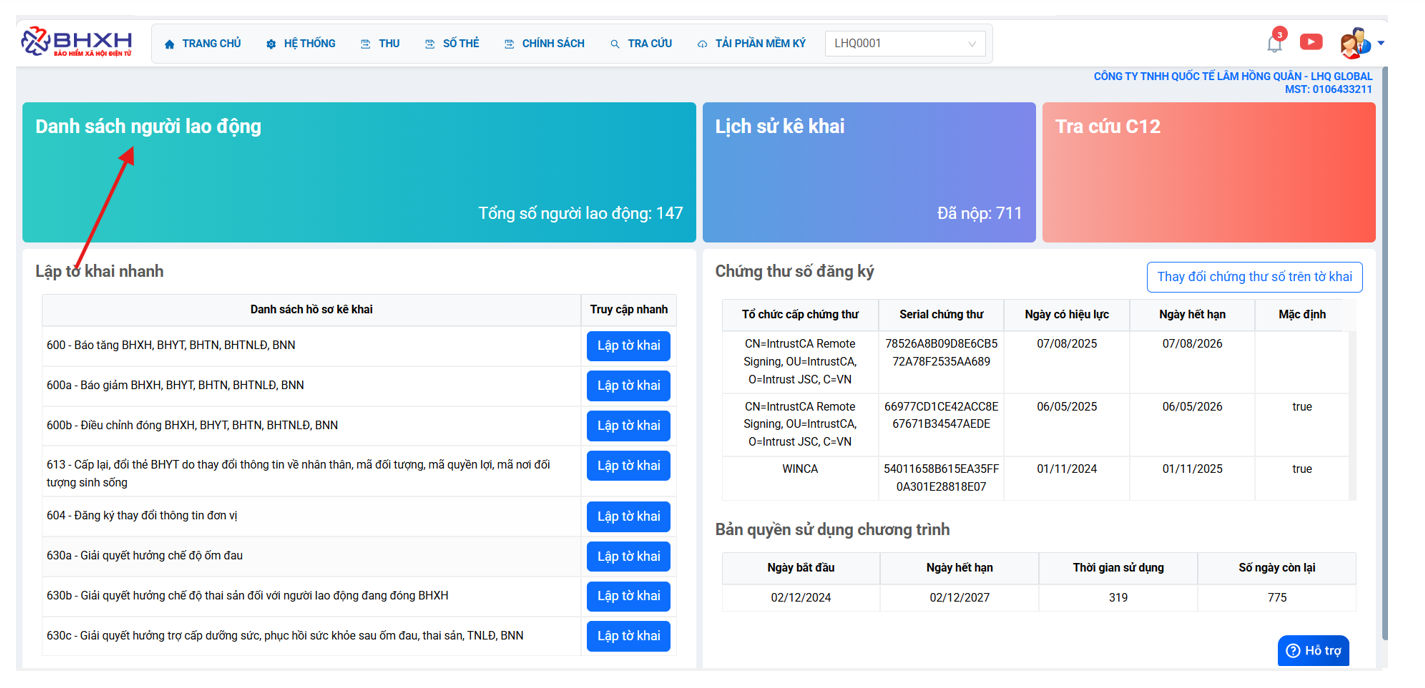
Task: Open the notification bell
Action: [x=1274, y=44]
